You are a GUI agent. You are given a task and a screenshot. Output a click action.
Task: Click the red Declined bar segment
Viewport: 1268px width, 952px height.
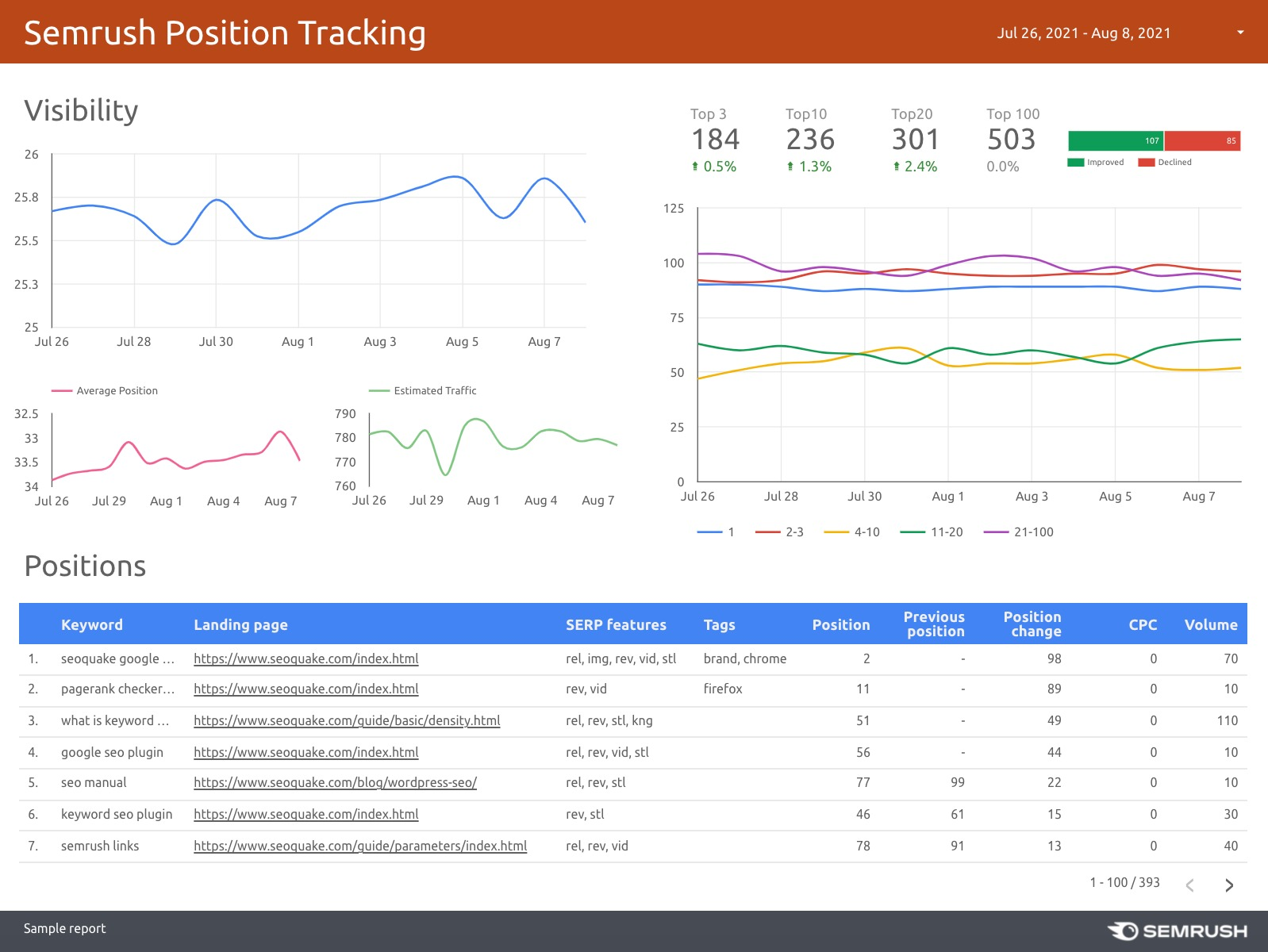tap(1201, 140)
